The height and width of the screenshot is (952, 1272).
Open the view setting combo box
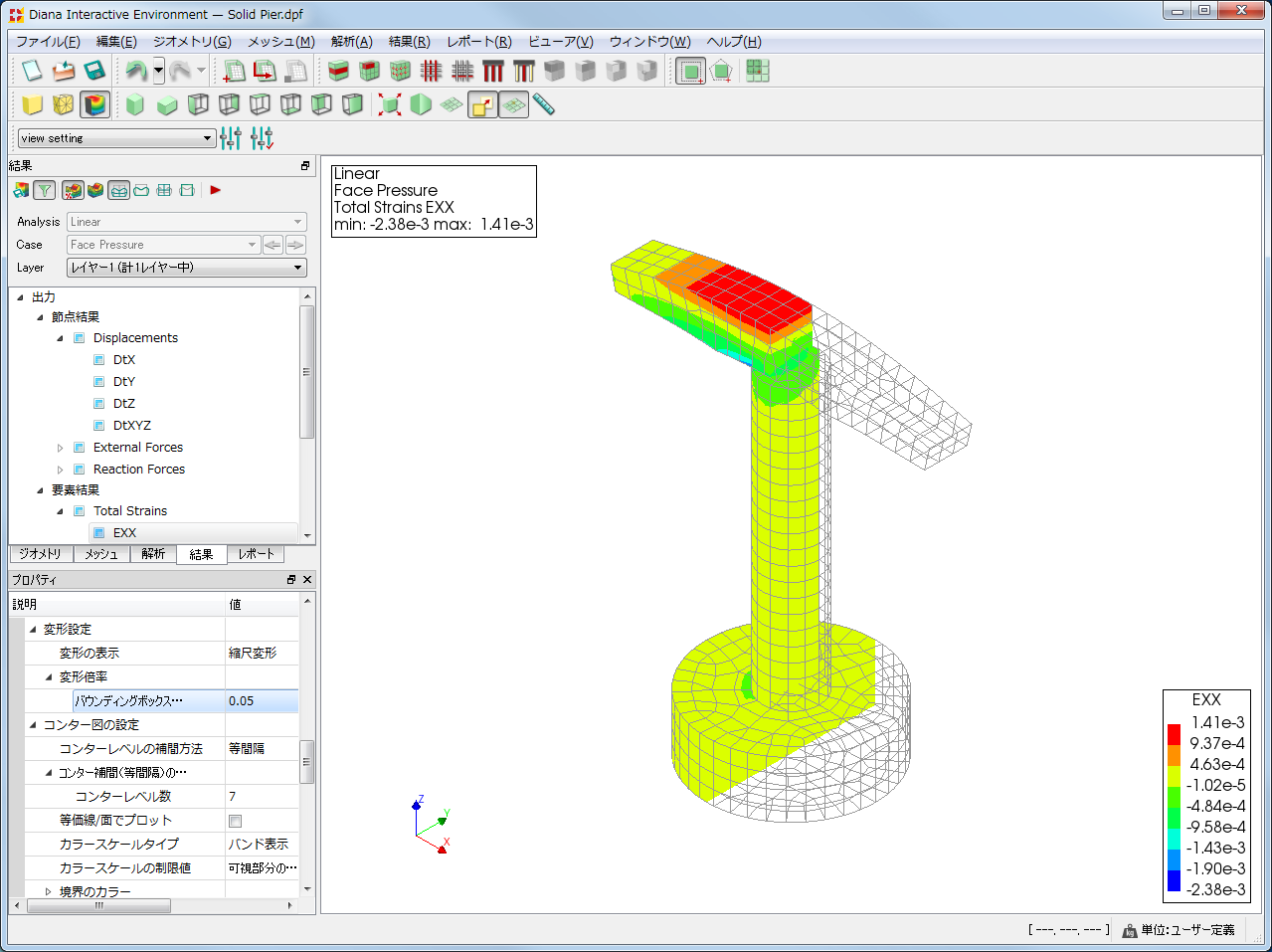[116, 138]
